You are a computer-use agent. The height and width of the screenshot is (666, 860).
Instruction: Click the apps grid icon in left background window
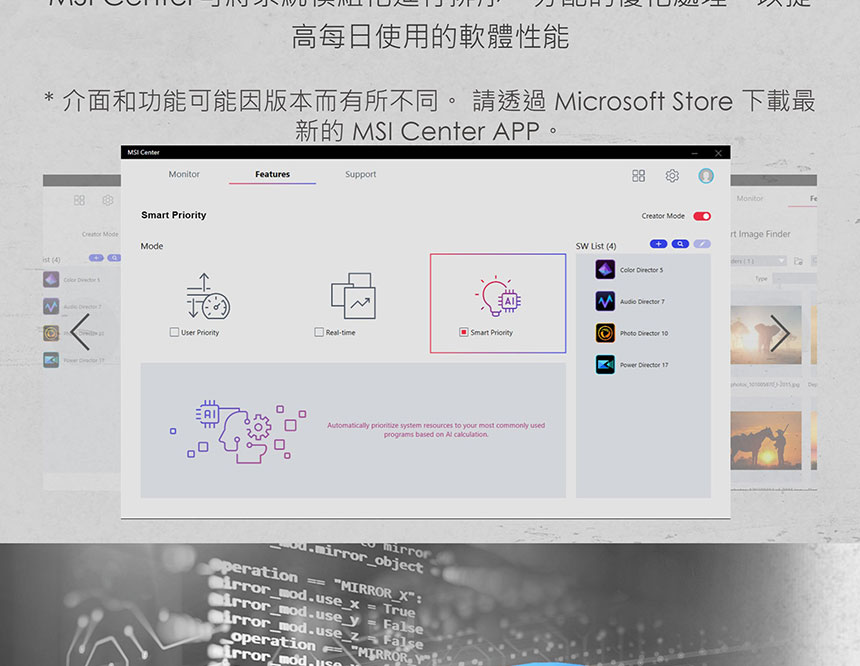point(79,200)
